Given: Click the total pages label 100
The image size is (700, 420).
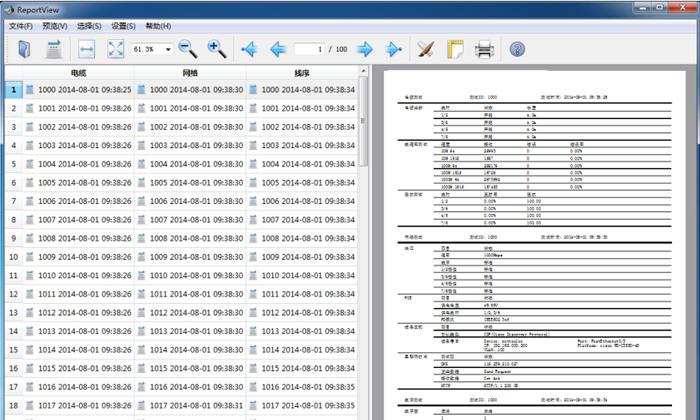Looking at the screenshot, I should click(x=342, y=49).
